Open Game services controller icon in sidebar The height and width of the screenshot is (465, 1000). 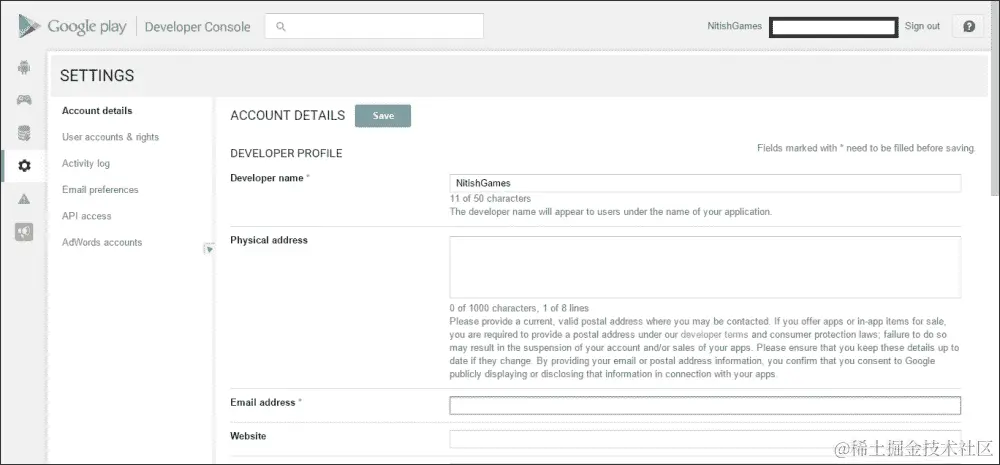click(x=24, y=100)
